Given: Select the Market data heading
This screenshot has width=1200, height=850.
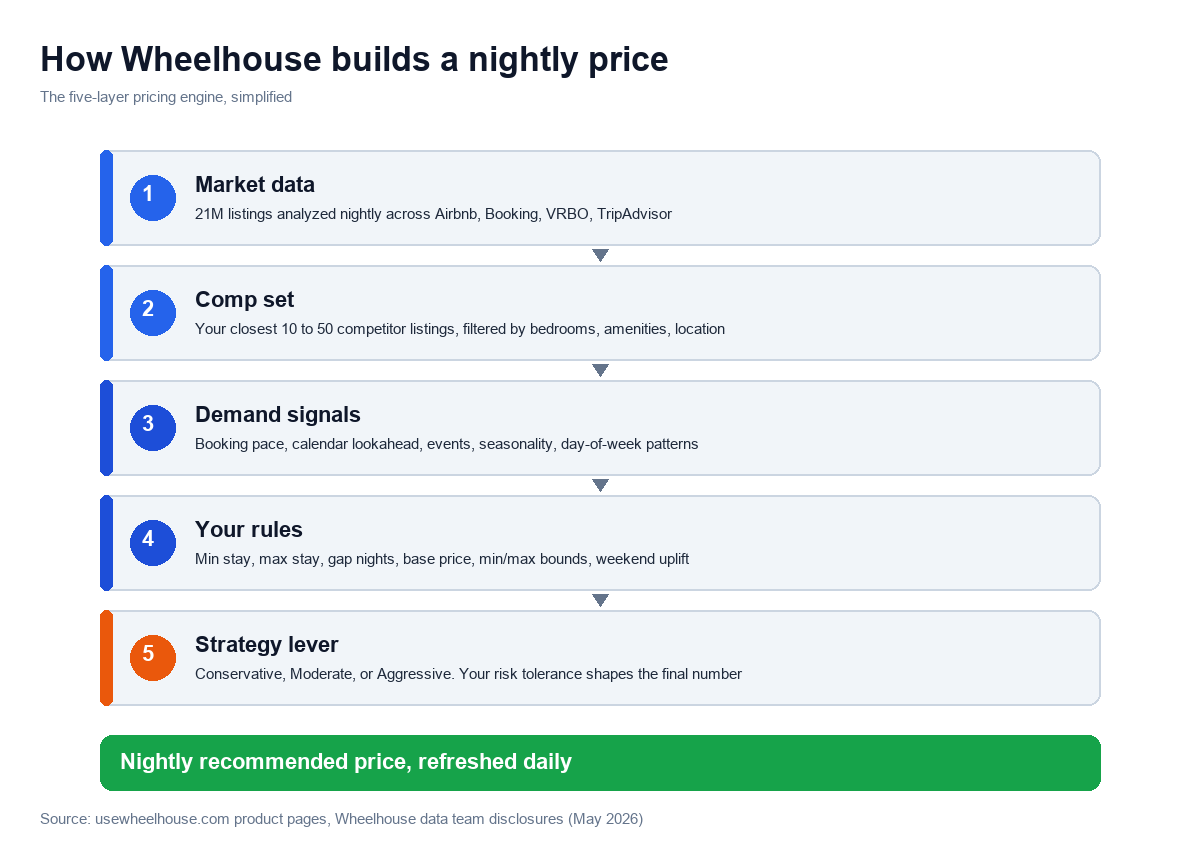Looking at the screenshot, I should [x=255, y=185].
